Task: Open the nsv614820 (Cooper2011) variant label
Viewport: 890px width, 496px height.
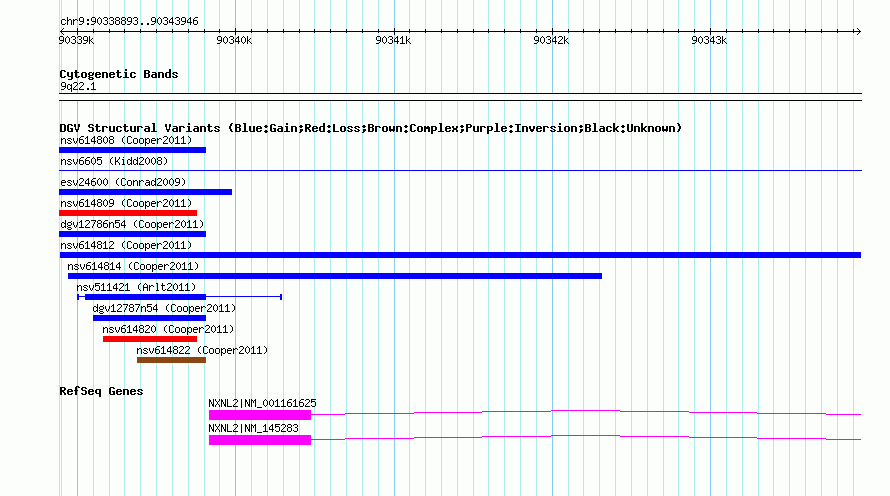Action: [x=168, y=329]
